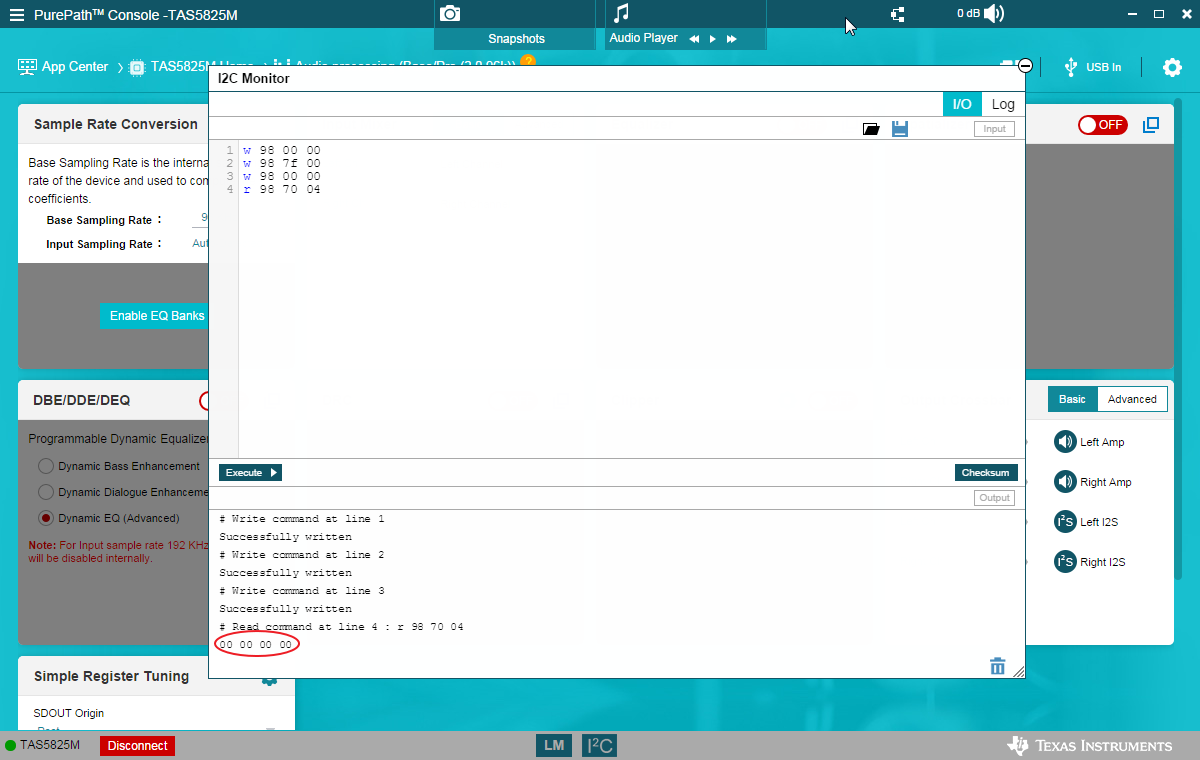1200x760 pixels.
Task: Click the TAS5825M Home chip icon
Action: (x=138, y=67)
